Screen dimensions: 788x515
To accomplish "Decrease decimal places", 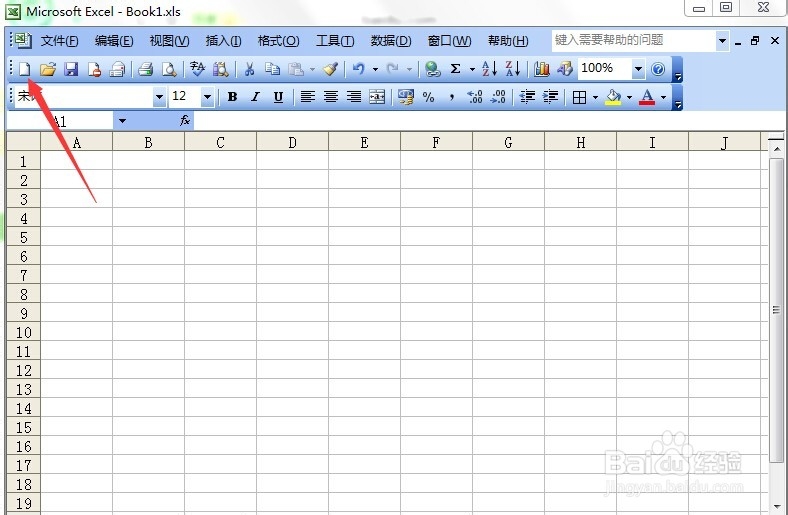I will pos(498,96).
